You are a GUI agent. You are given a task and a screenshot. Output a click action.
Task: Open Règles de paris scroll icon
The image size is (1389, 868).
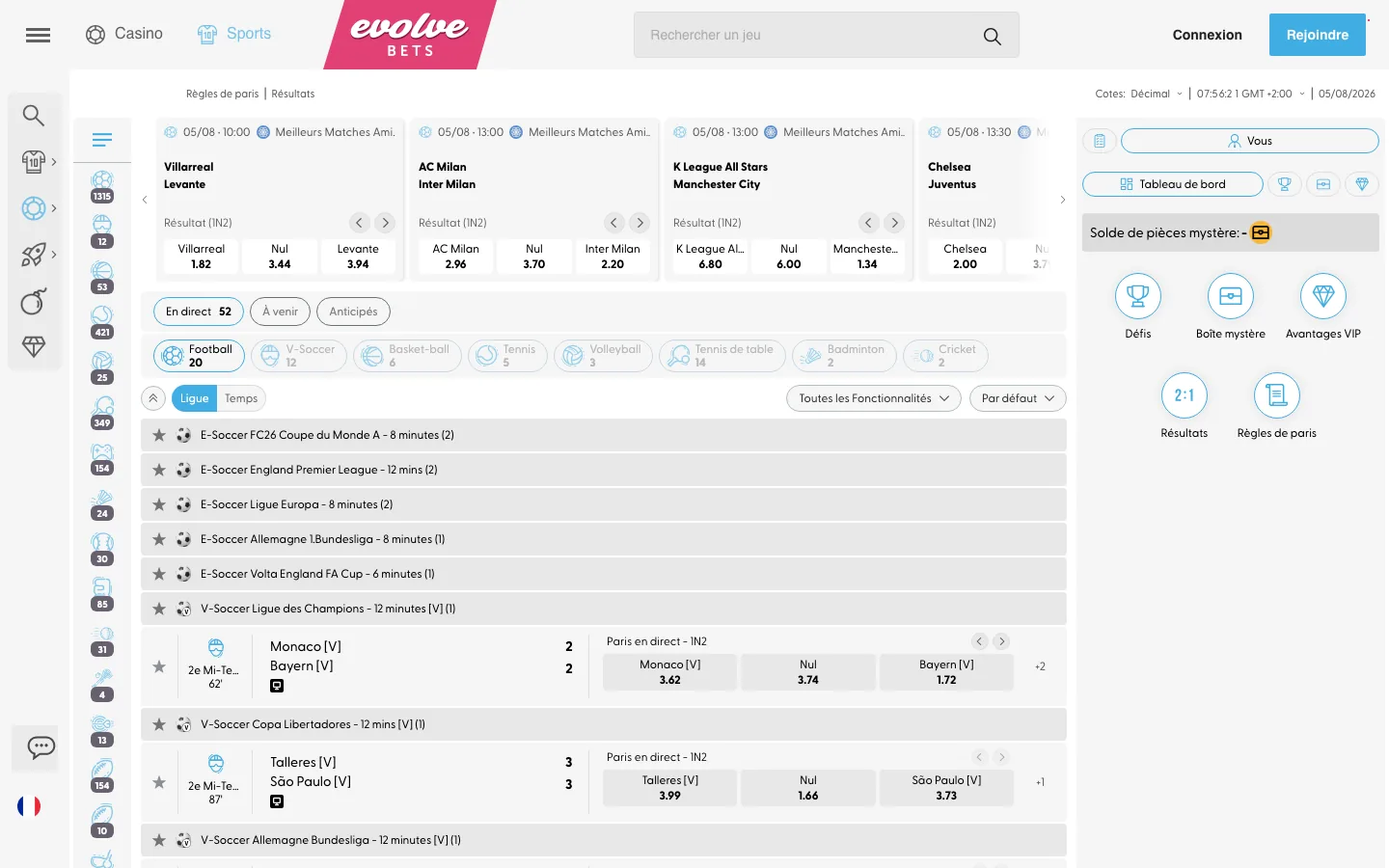pyautogui.click(x=1277, y=395)
